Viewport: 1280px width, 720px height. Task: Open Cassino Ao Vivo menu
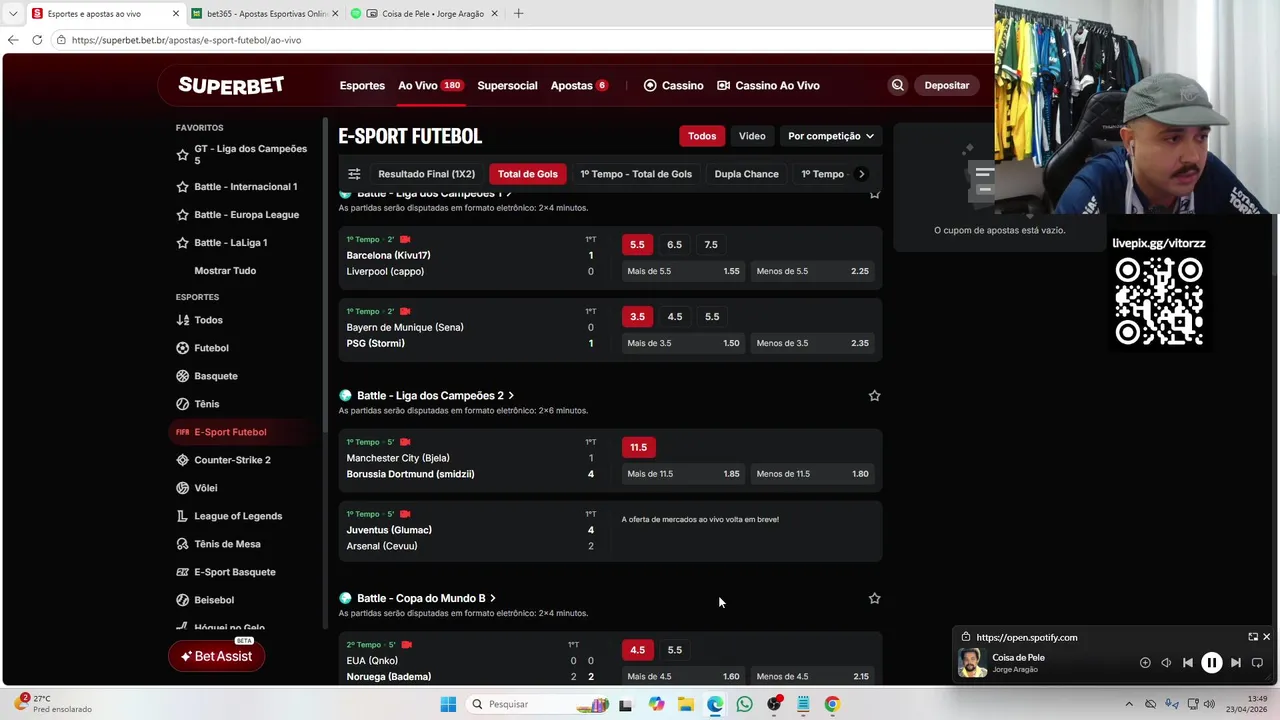pos(768,86)
